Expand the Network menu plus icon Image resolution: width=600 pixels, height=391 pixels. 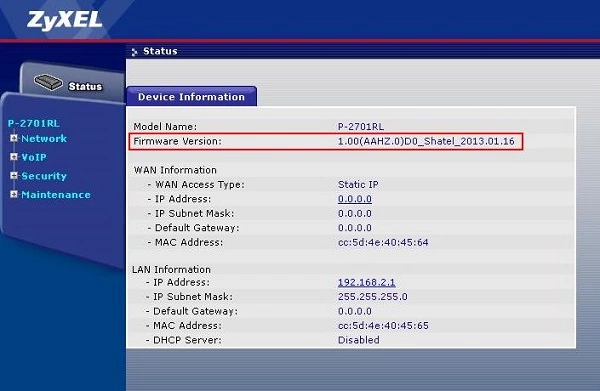(14, 138)
